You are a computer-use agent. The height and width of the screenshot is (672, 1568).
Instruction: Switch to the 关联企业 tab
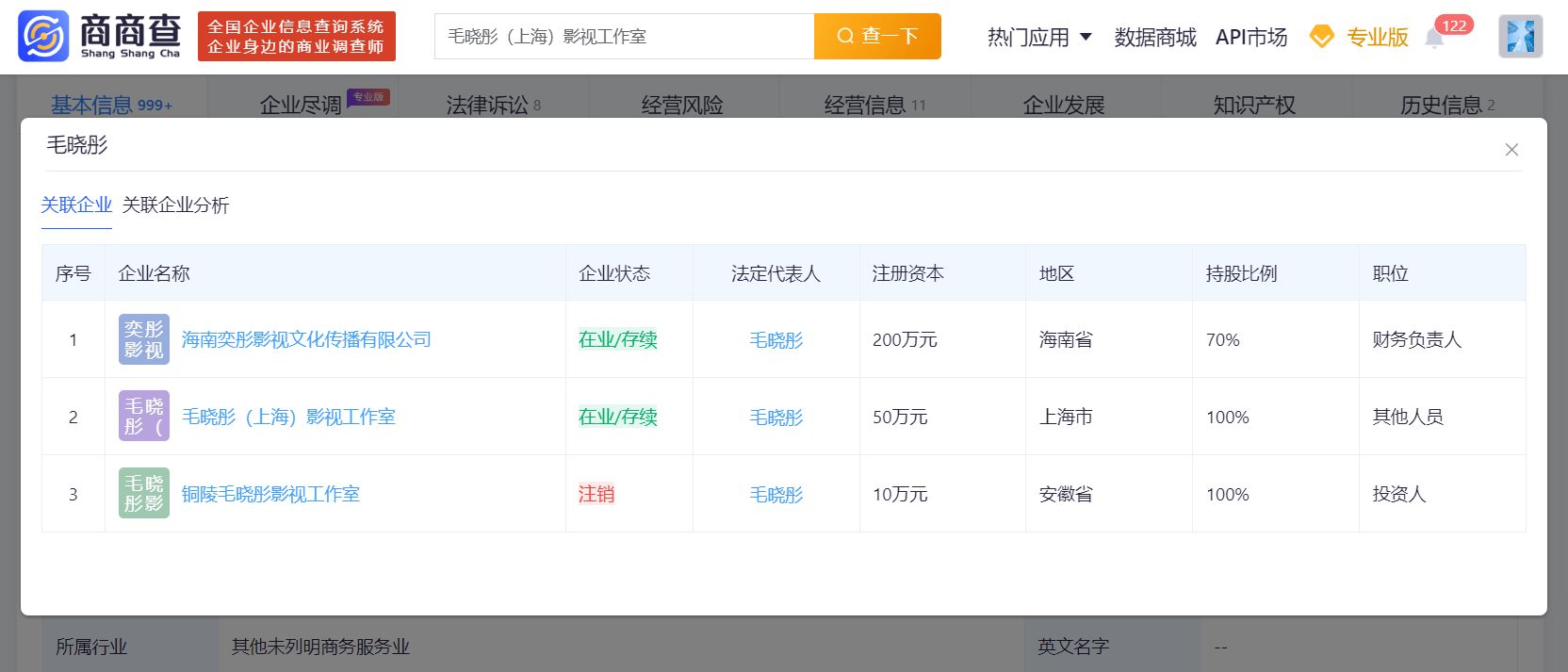(76, 205)
